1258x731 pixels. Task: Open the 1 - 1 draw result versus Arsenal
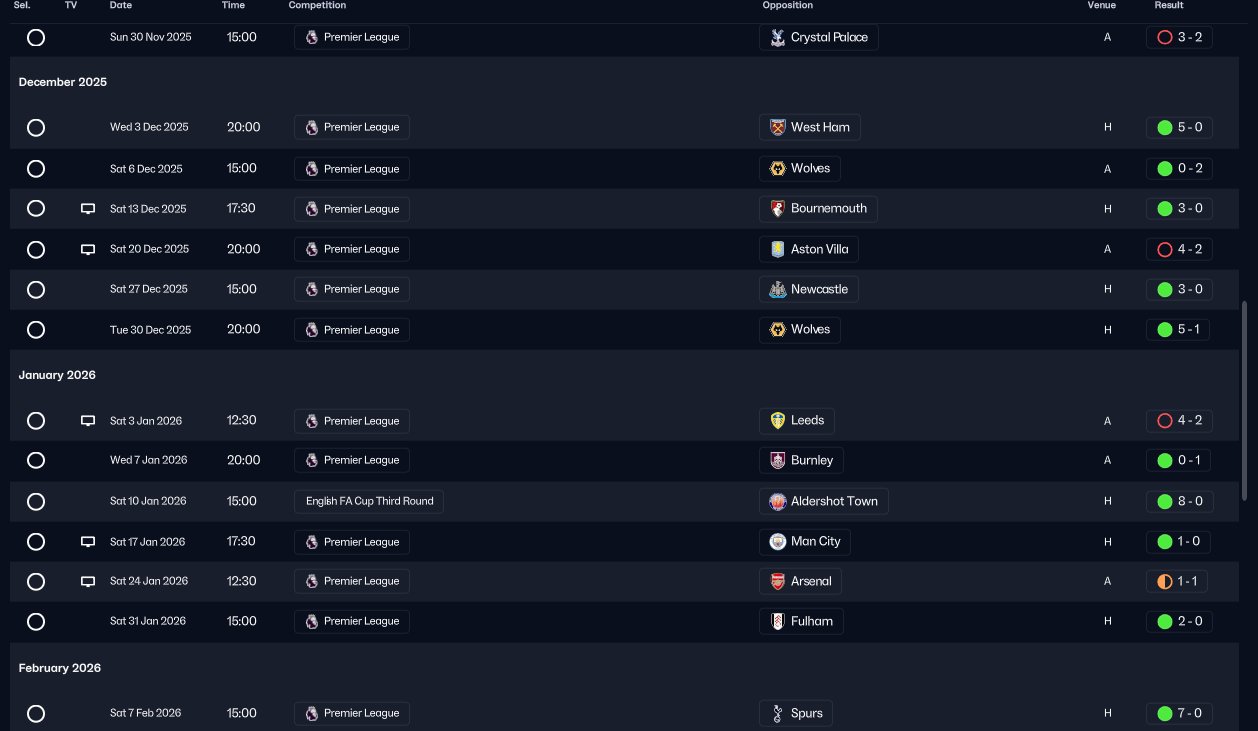coord(1179,581)
